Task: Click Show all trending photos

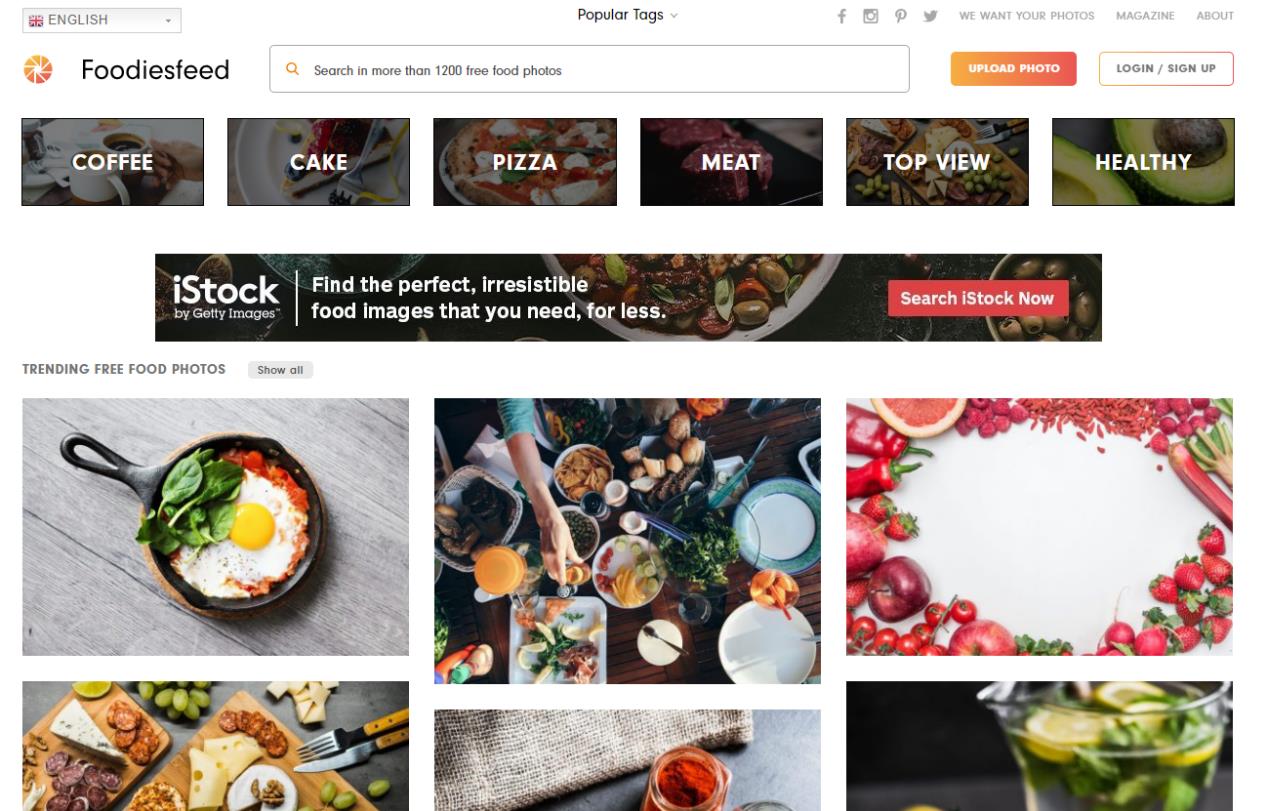Action: coord(280,370)
